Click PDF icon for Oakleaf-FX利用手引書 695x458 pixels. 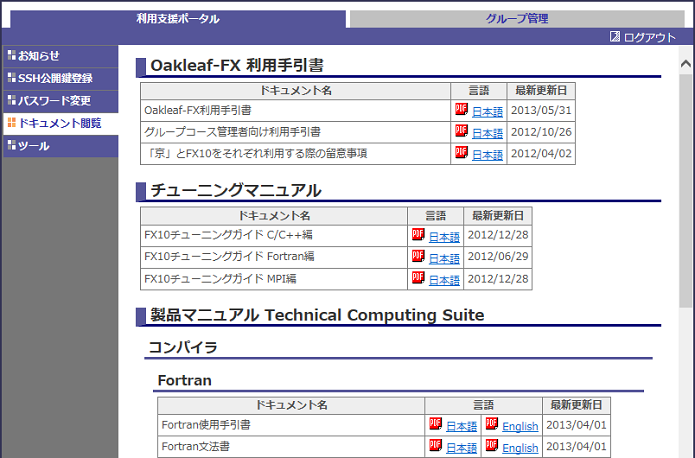[461, 109]
